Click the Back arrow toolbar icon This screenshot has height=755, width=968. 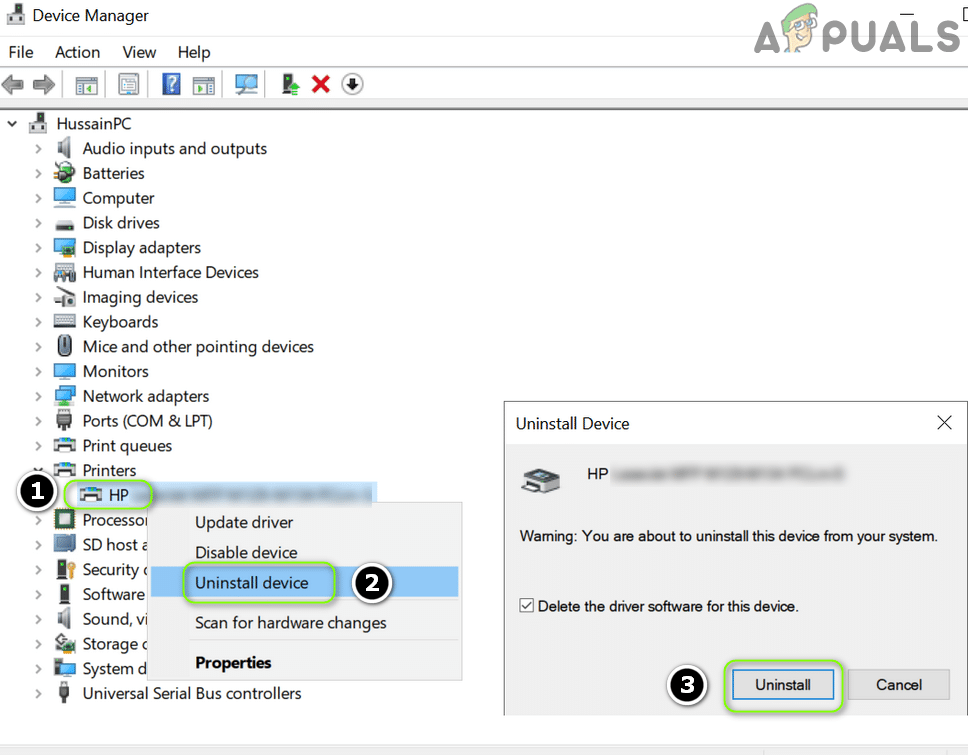tap(13, 84)
